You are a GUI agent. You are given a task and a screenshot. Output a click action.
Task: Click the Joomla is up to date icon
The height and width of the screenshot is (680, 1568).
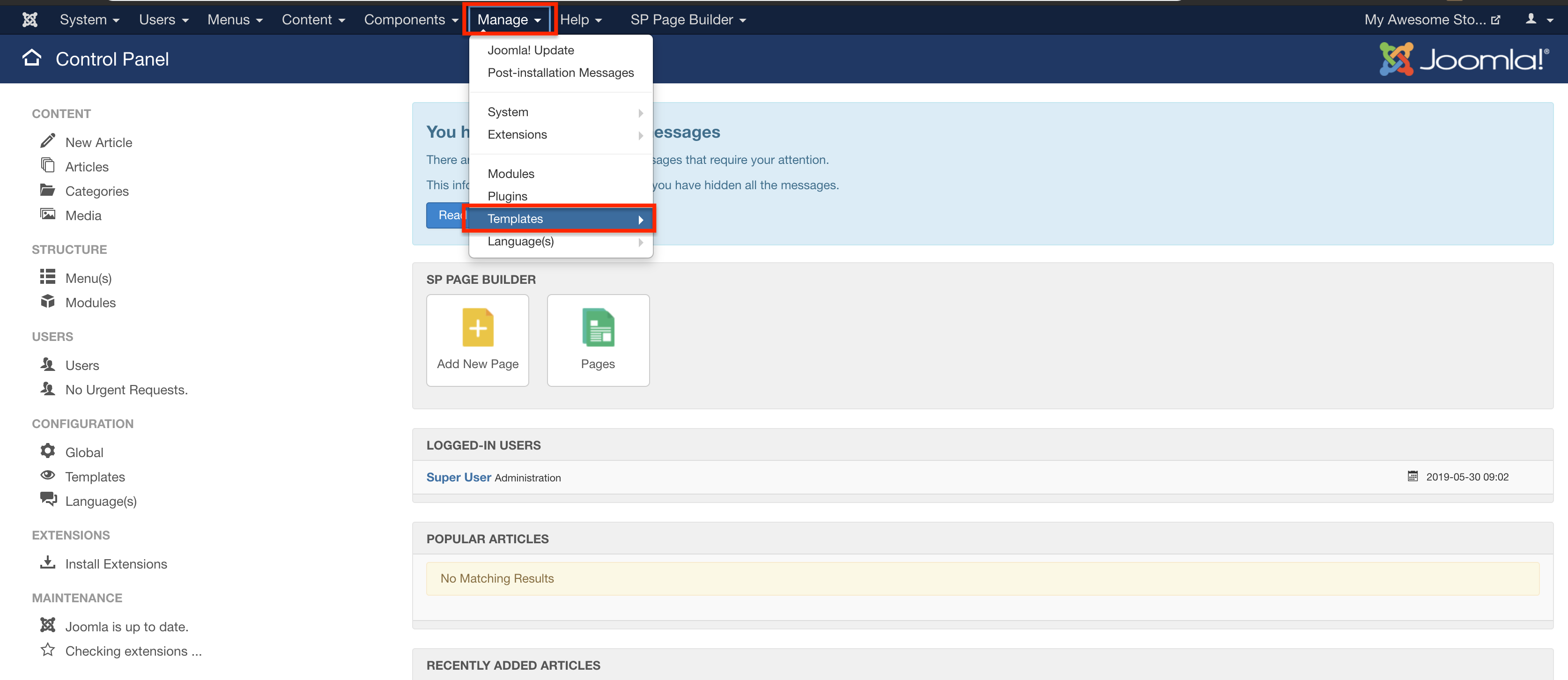47,625
